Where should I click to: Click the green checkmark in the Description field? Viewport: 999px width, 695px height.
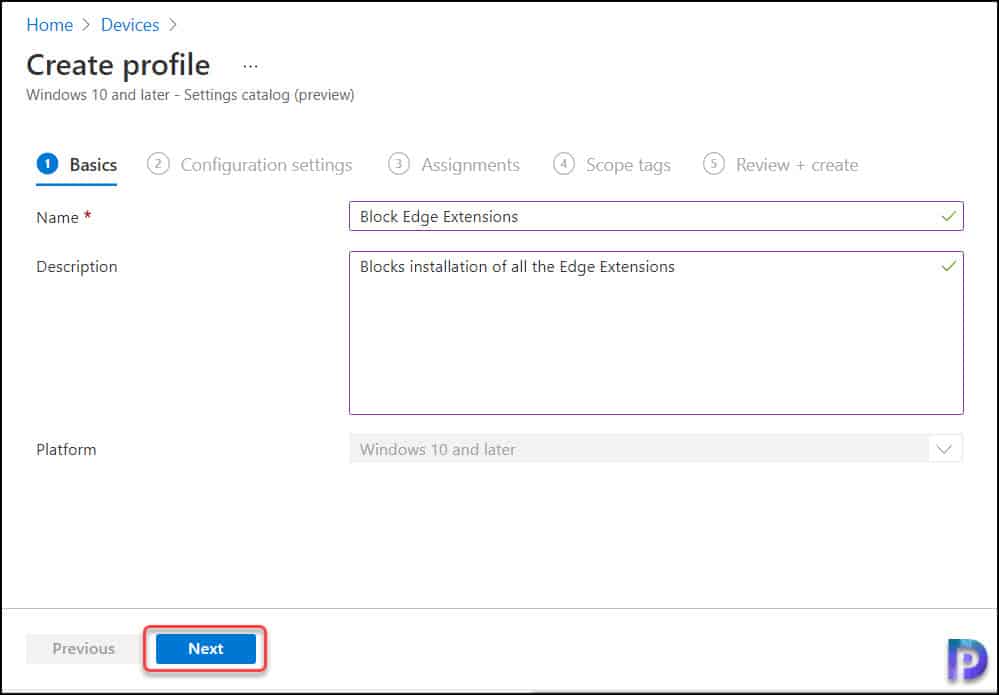pyautogui.click(x=949, y=266)
